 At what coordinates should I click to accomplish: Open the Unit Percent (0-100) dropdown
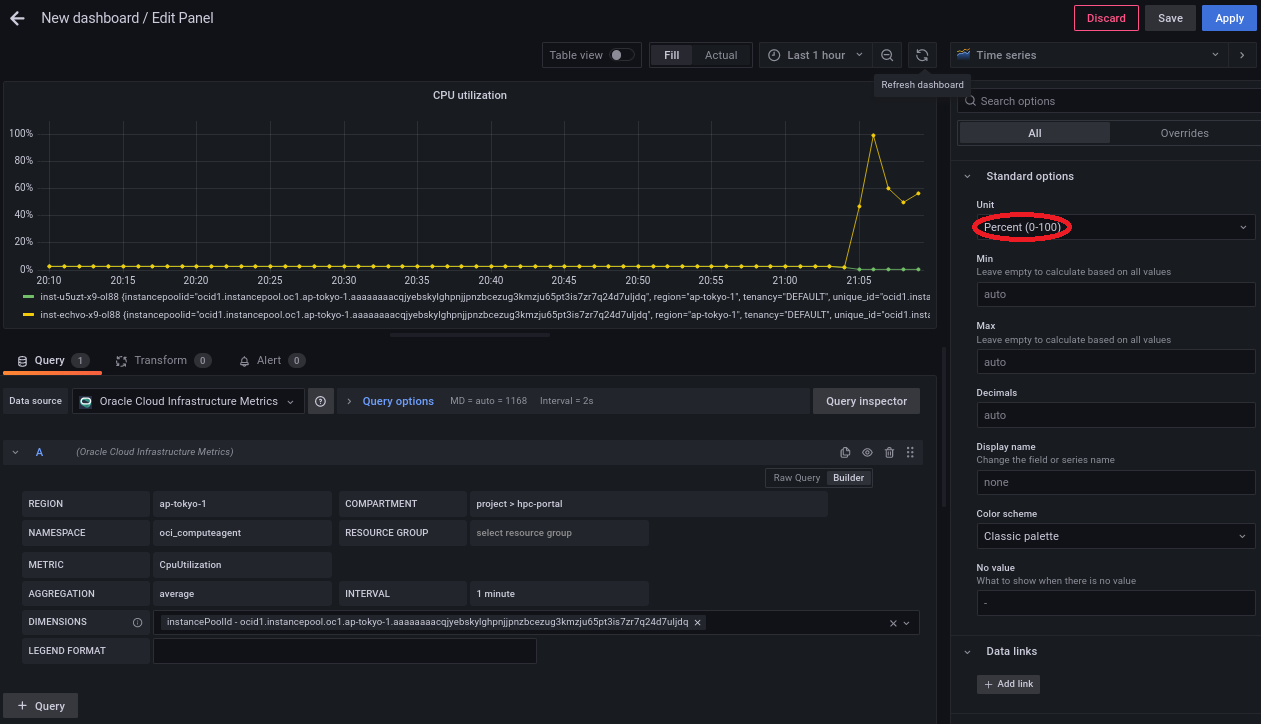[1114, 228]
